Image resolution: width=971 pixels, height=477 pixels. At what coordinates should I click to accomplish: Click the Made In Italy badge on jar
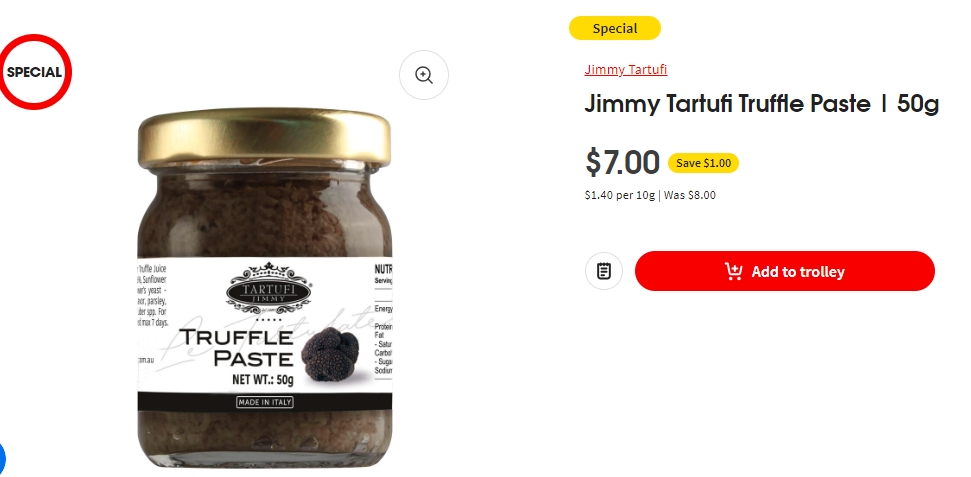265,402
